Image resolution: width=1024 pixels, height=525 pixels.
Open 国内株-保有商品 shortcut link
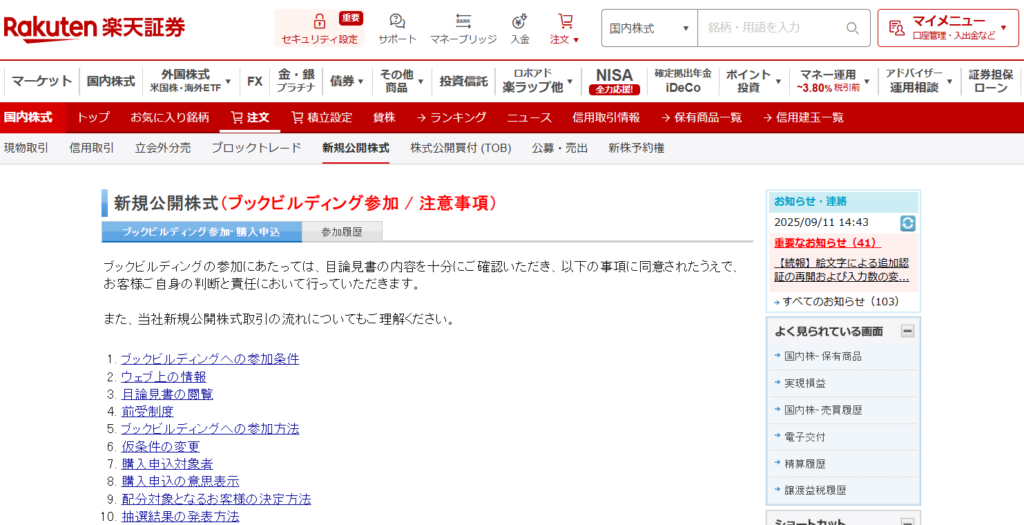(x=822, y=356)
